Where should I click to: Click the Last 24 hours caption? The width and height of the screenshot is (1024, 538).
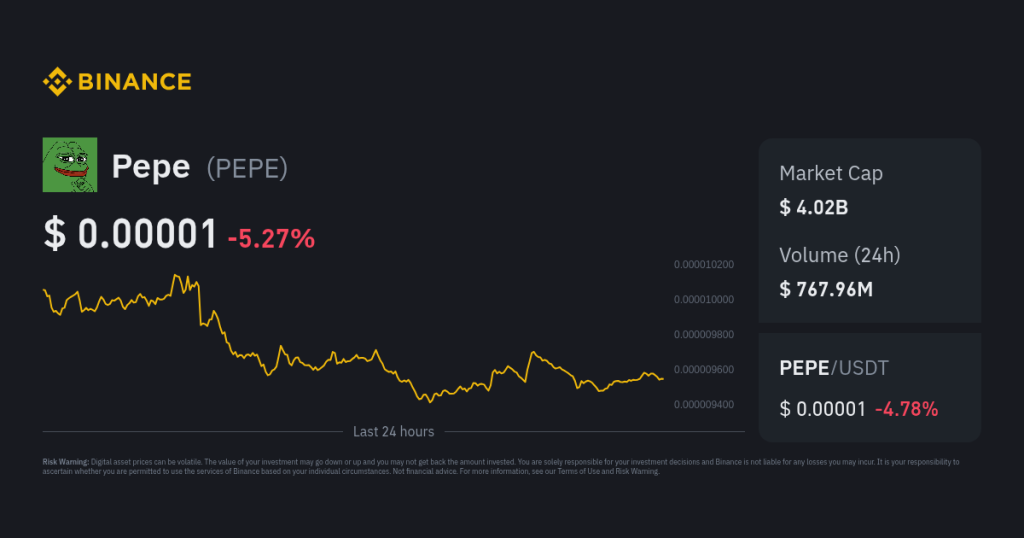(393, 432)
